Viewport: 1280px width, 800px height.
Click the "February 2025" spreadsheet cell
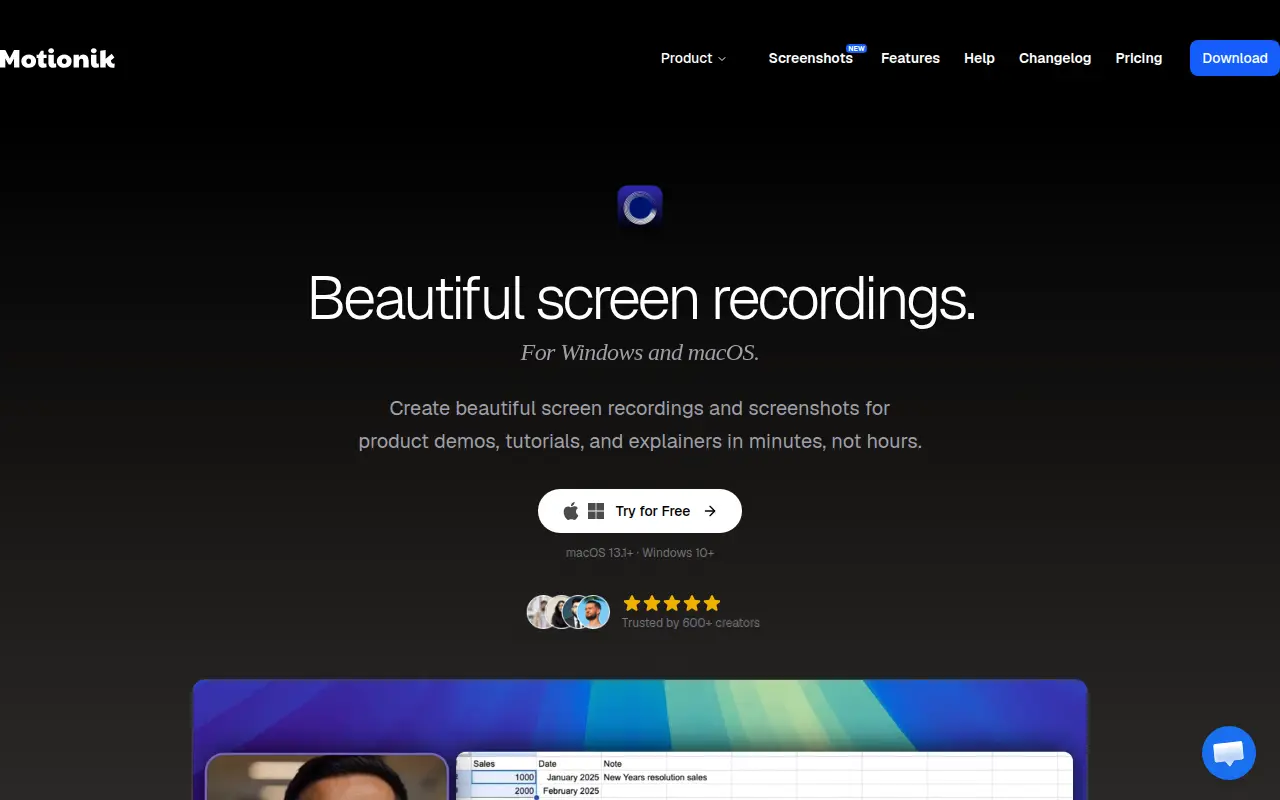570,791
